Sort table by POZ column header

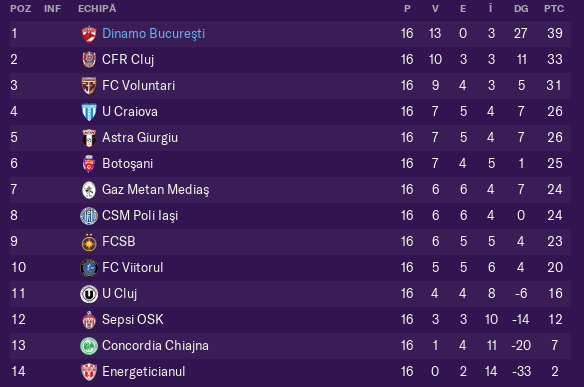point(20,9)
